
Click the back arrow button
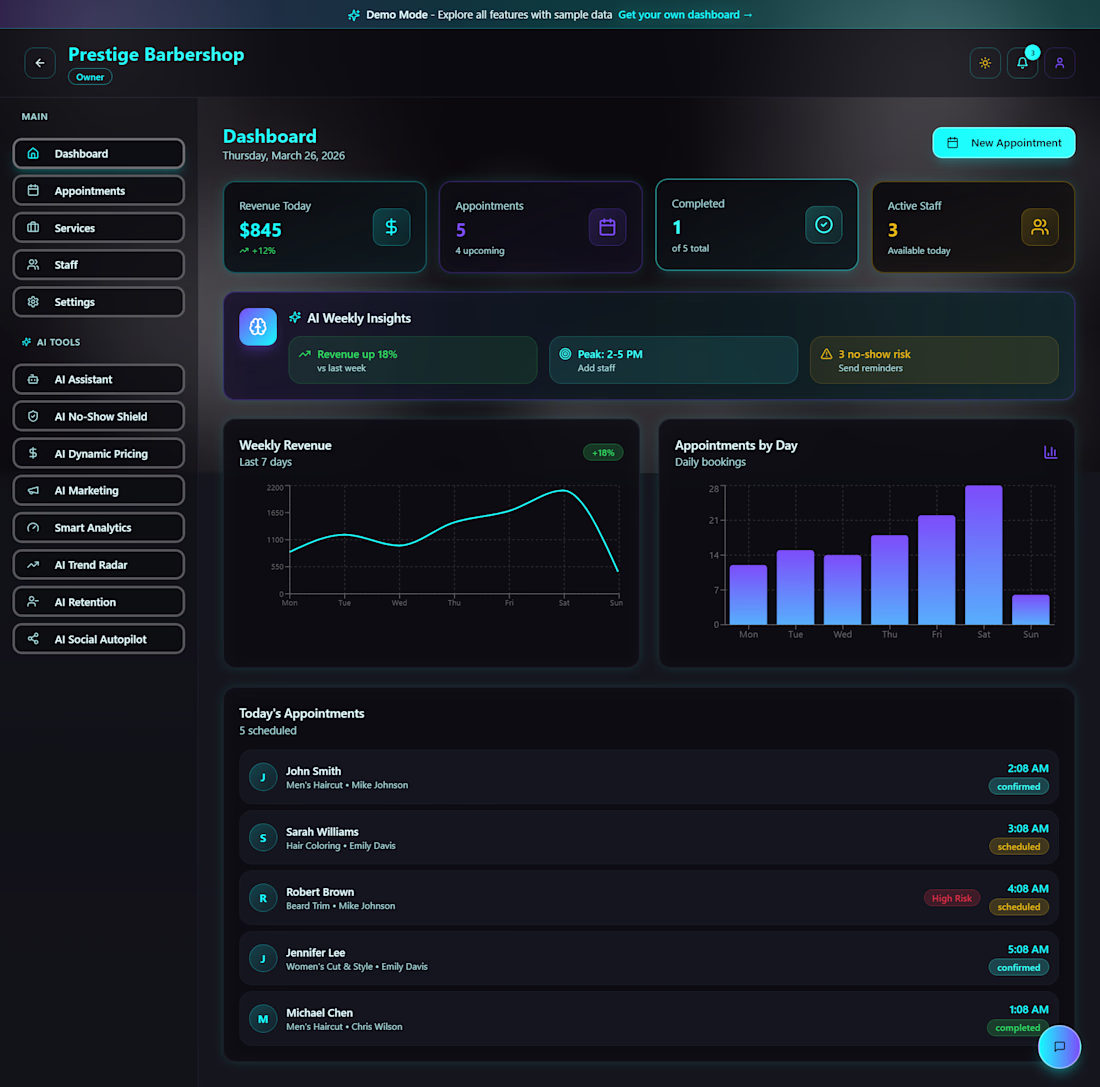40,63
